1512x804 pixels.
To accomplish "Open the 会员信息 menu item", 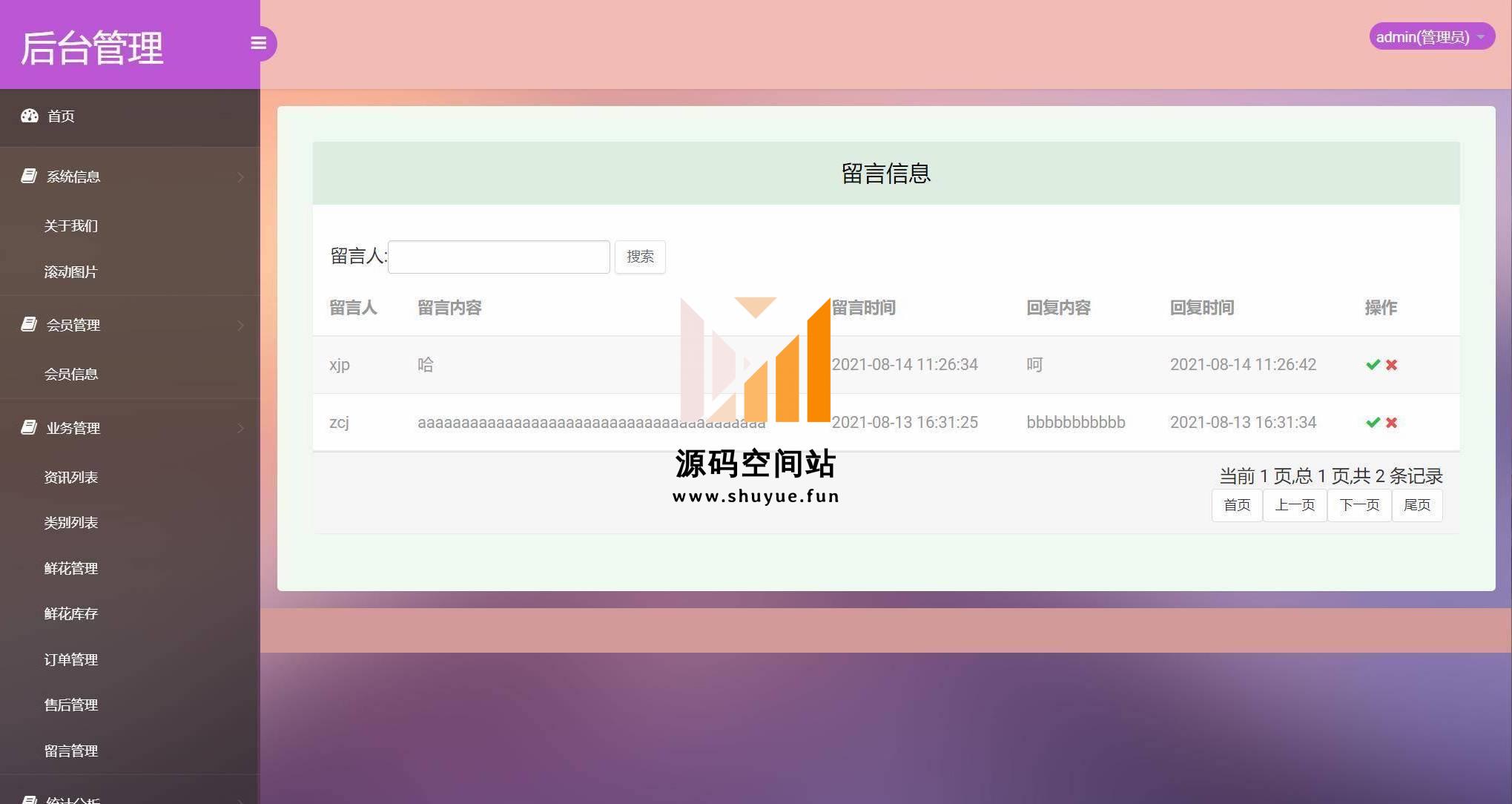I will click(x=71, y=374).
